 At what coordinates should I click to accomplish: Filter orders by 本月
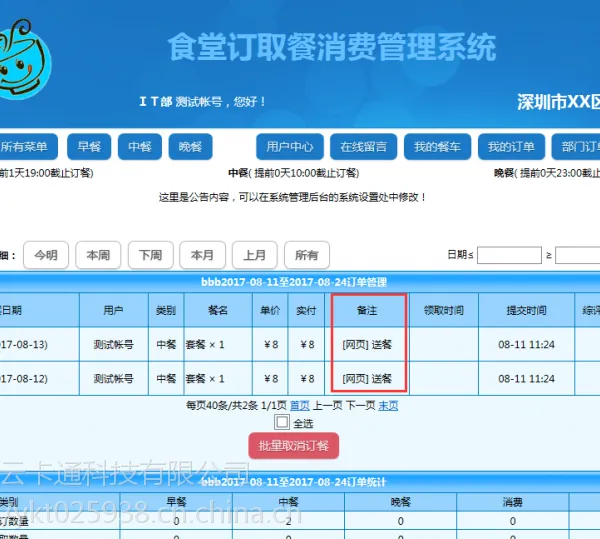202,255
